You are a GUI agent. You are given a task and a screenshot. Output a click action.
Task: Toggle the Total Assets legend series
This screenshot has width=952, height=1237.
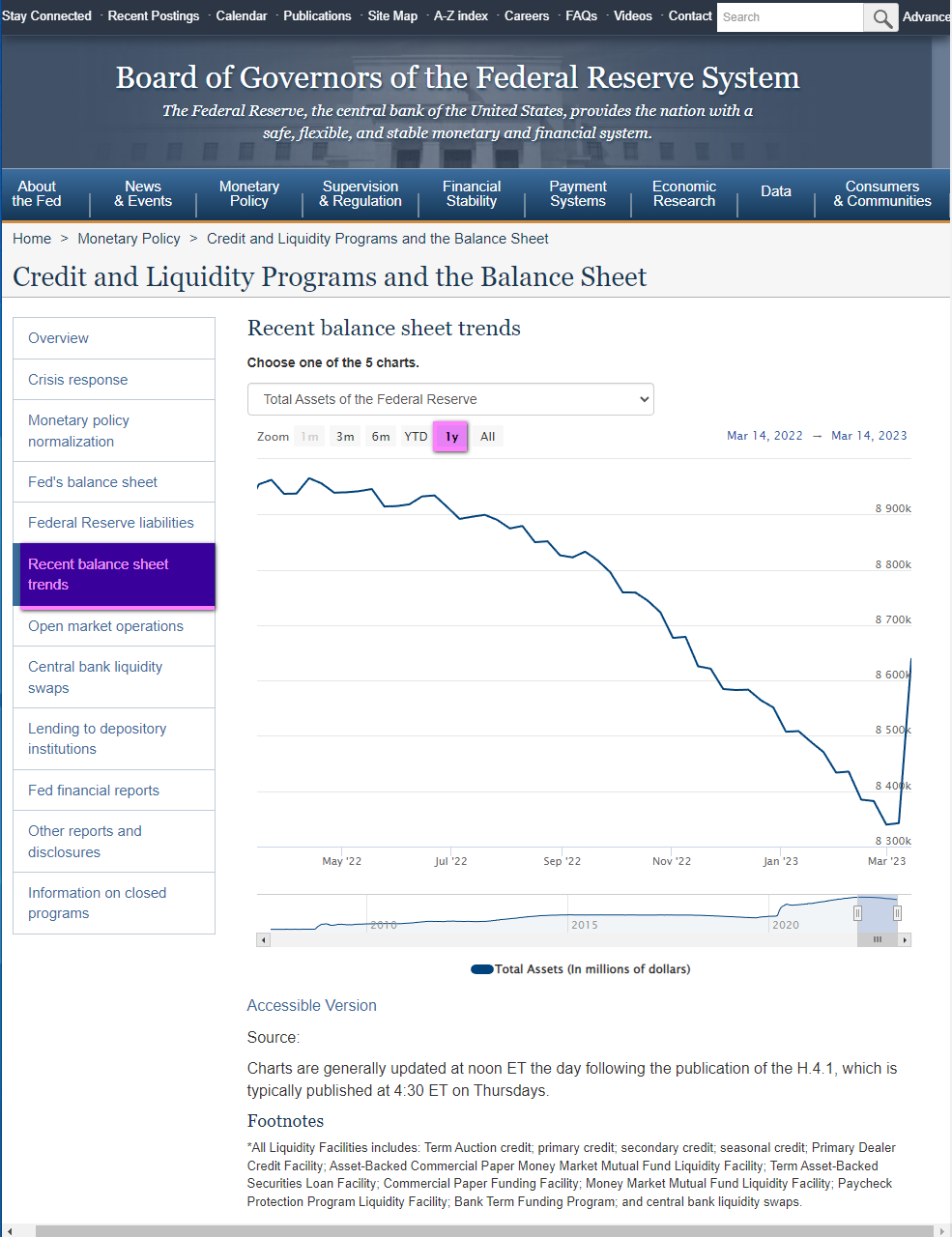point(580,969)
